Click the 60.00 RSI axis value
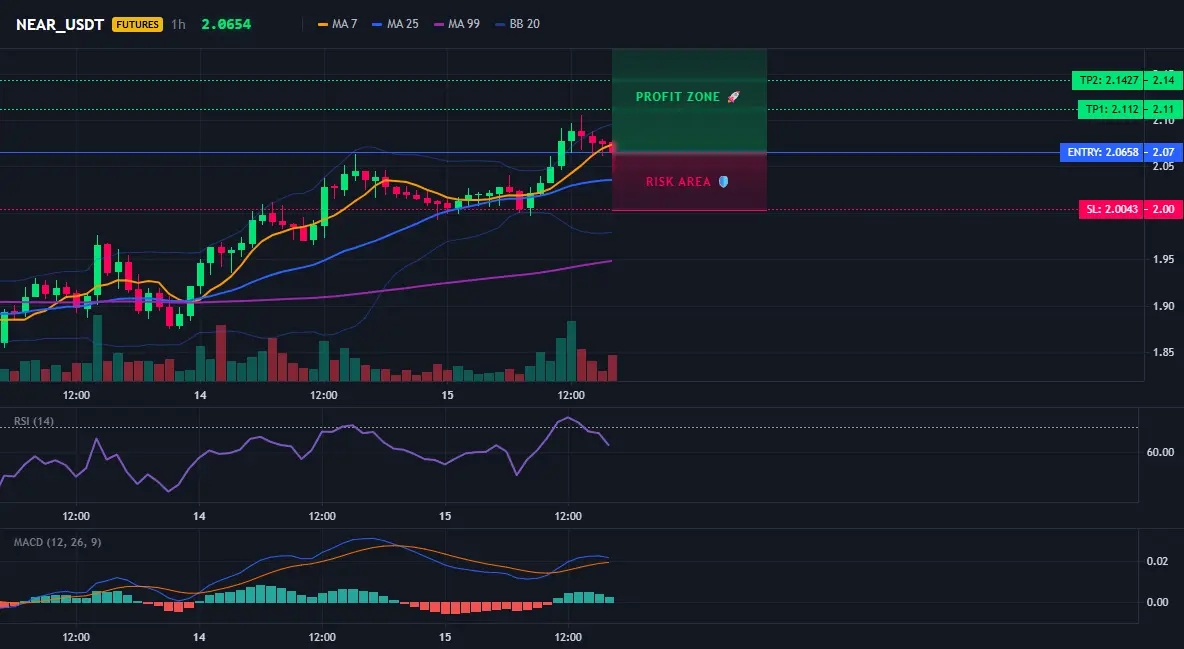Image resolution: width=1184 pixels, height=649 pixels. coord(1160,453)
